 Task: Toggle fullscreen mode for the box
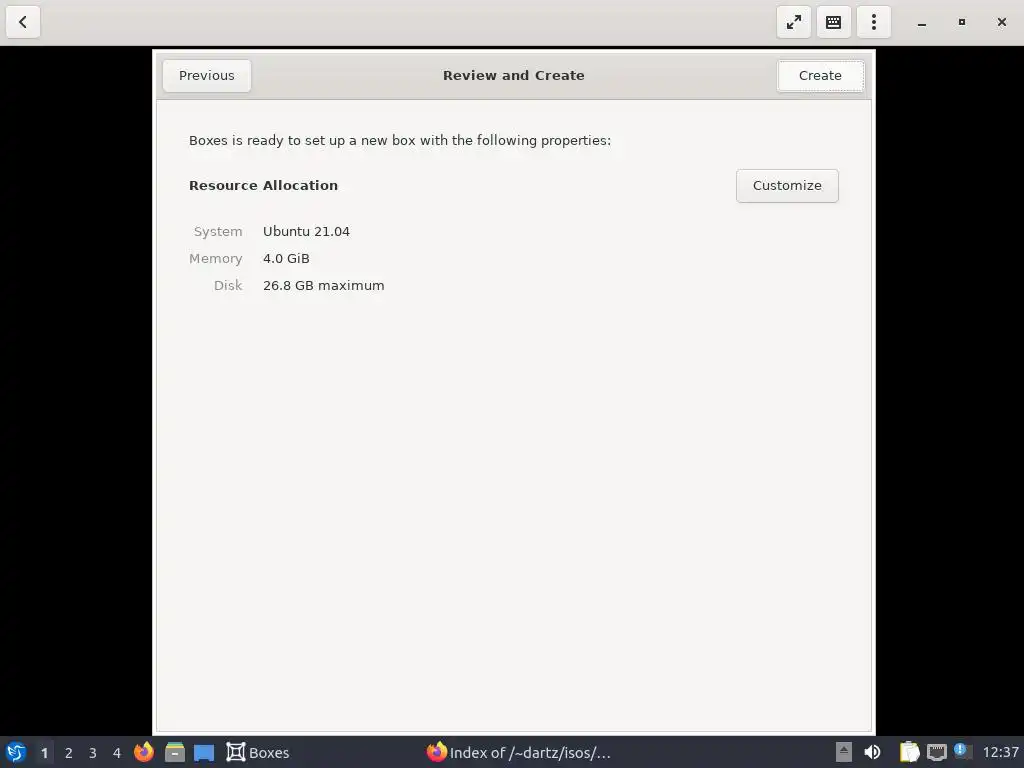(x=793, y=22)
